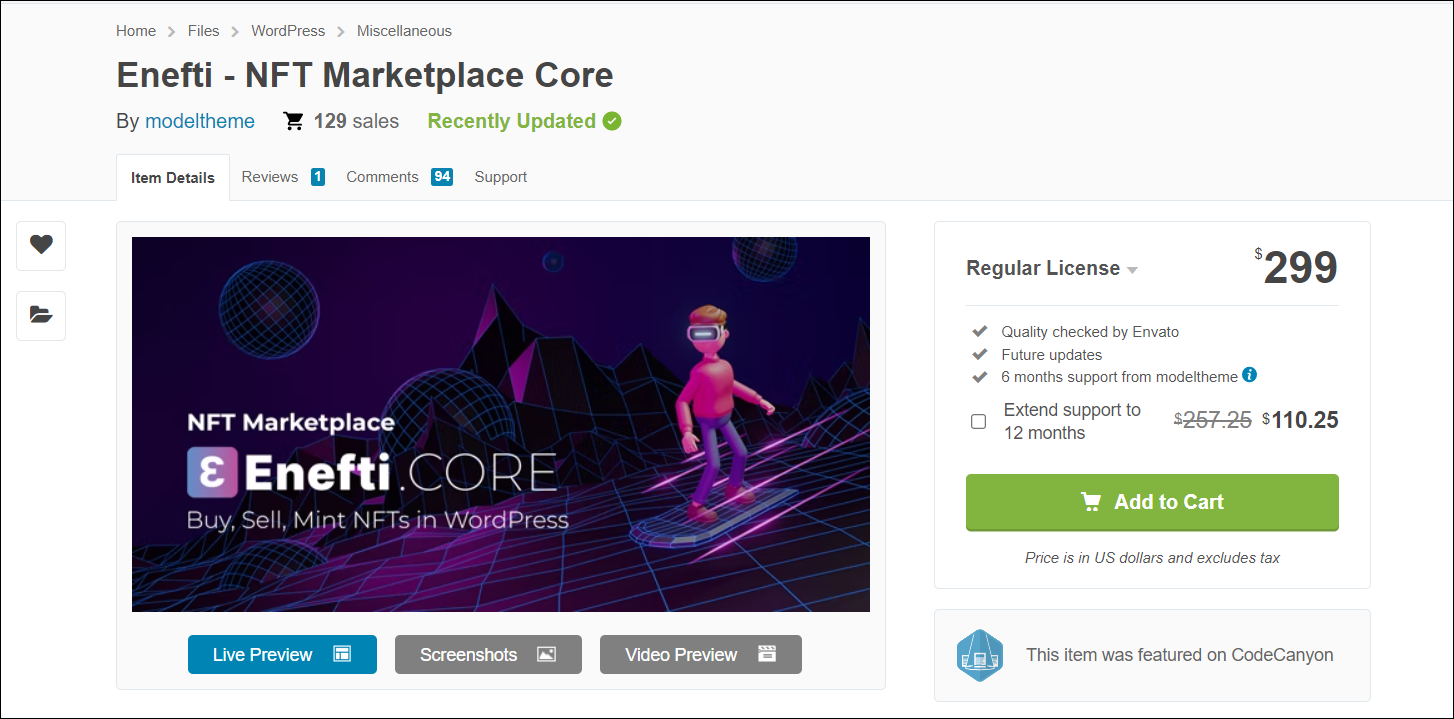This screenshot has height=719, width=1454.
Task: Click the Live Preview button
Action: 282,654
